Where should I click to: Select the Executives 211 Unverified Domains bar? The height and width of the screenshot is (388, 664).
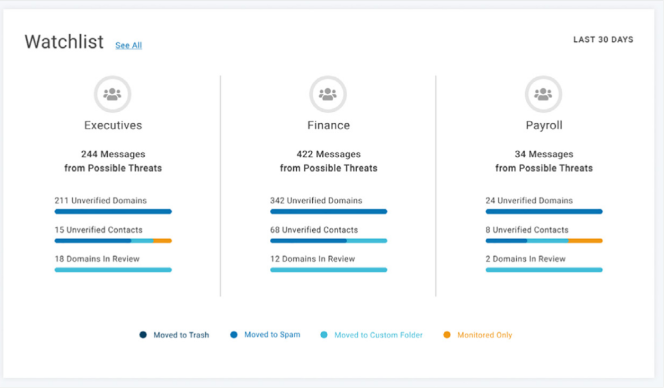coord(113,211)
